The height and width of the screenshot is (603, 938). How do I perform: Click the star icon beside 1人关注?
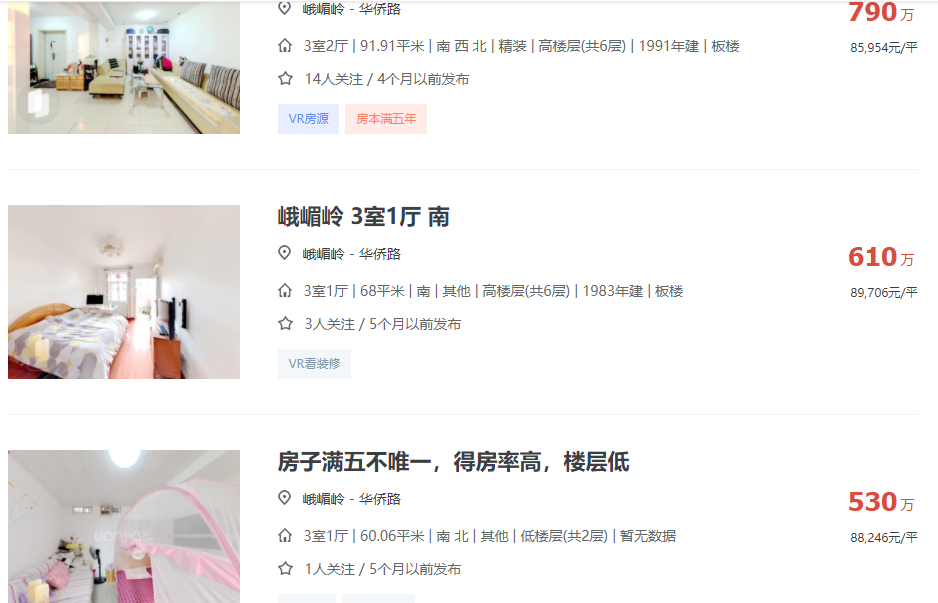[285, 568]
